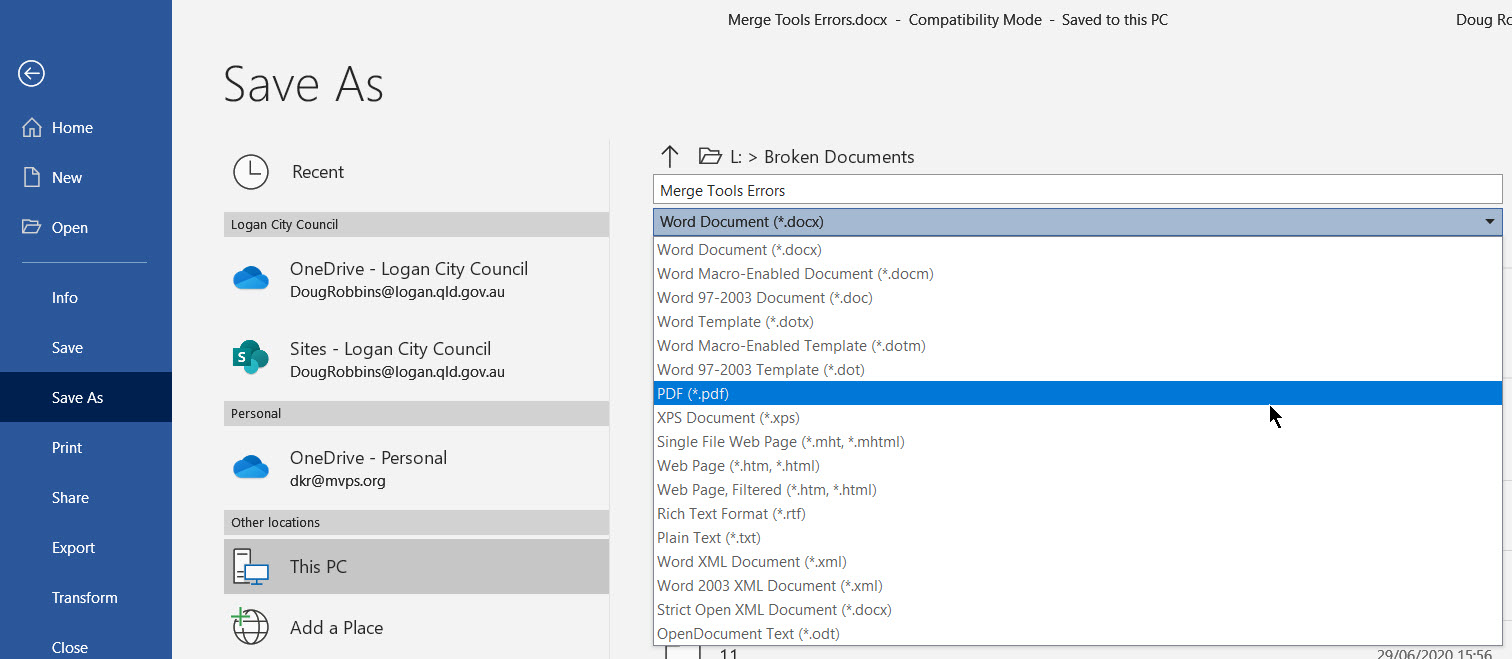The image size is (1512, 659).
Task: Choose Word Macro-Enabled Template (*.dotm)
Action: coord(1077,346)
